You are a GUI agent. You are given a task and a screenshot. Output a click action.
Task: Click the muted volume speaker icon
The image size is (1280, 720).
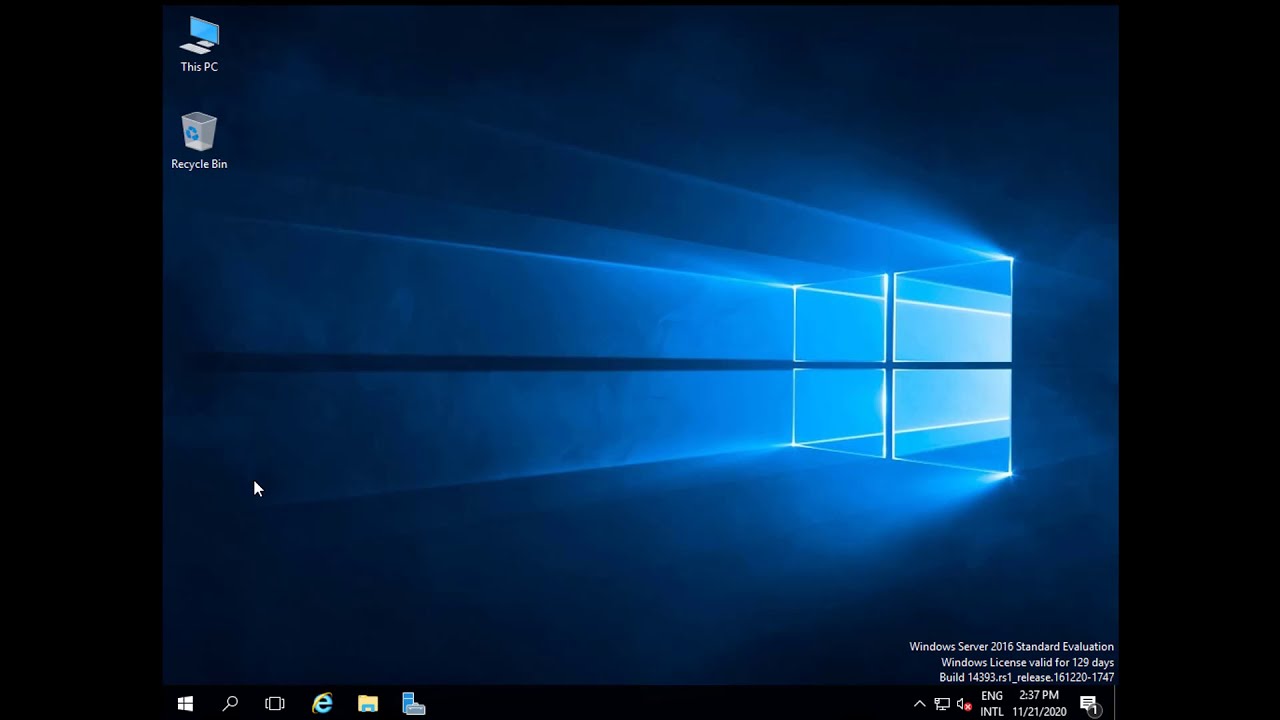tap(964, 704)
